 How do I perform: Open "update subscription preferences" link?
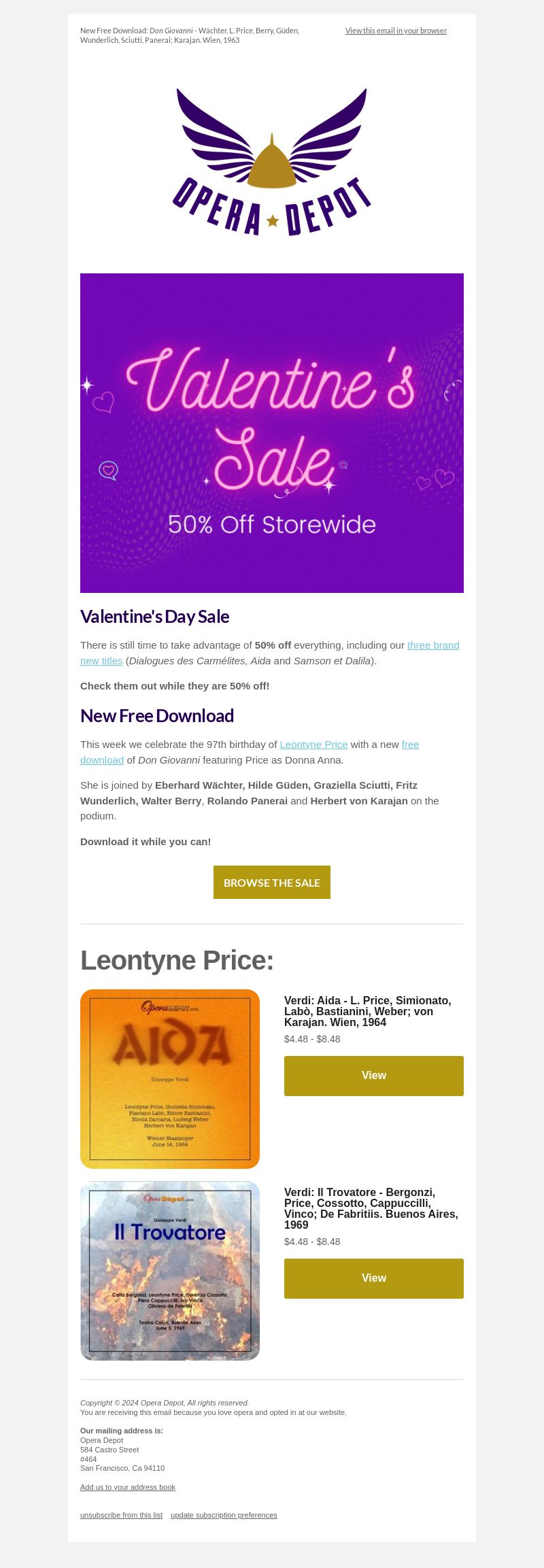pos(224,1515)
